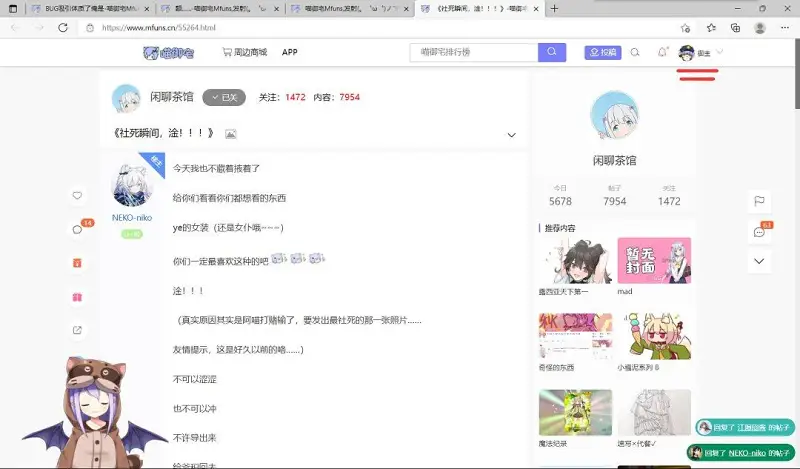Open recommended thumbnail 速写×代餐
Screen dimensions: 800x469
coord(654,412)
